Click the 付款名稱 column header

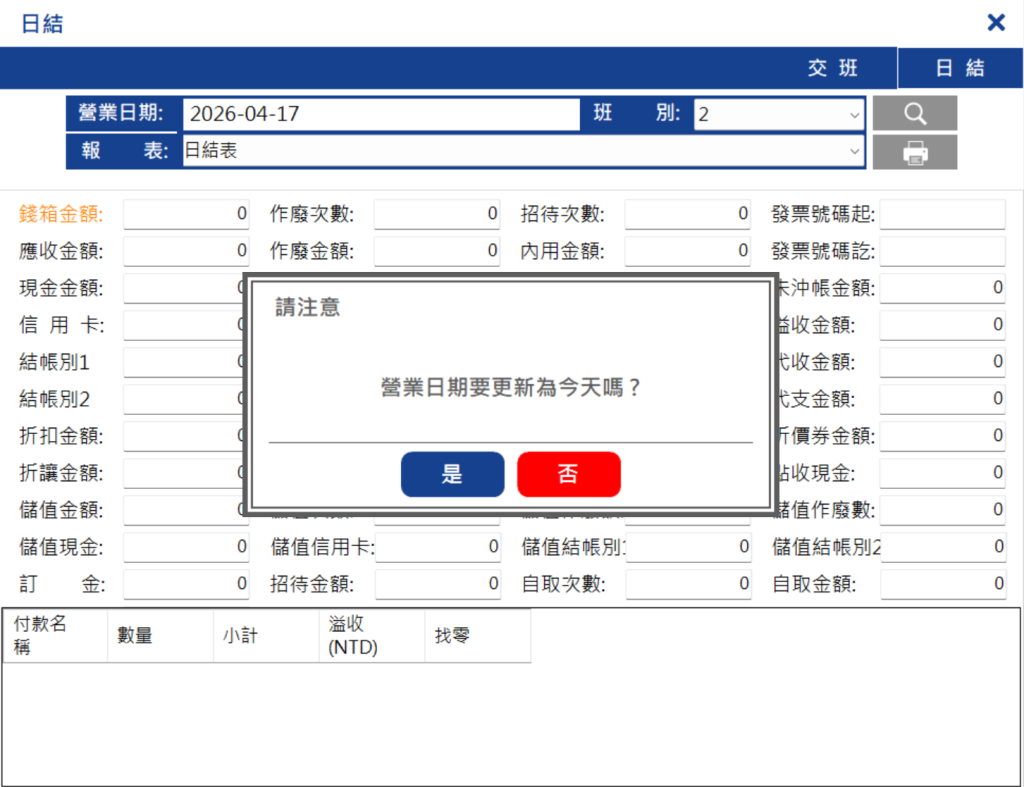coord(55,635)
